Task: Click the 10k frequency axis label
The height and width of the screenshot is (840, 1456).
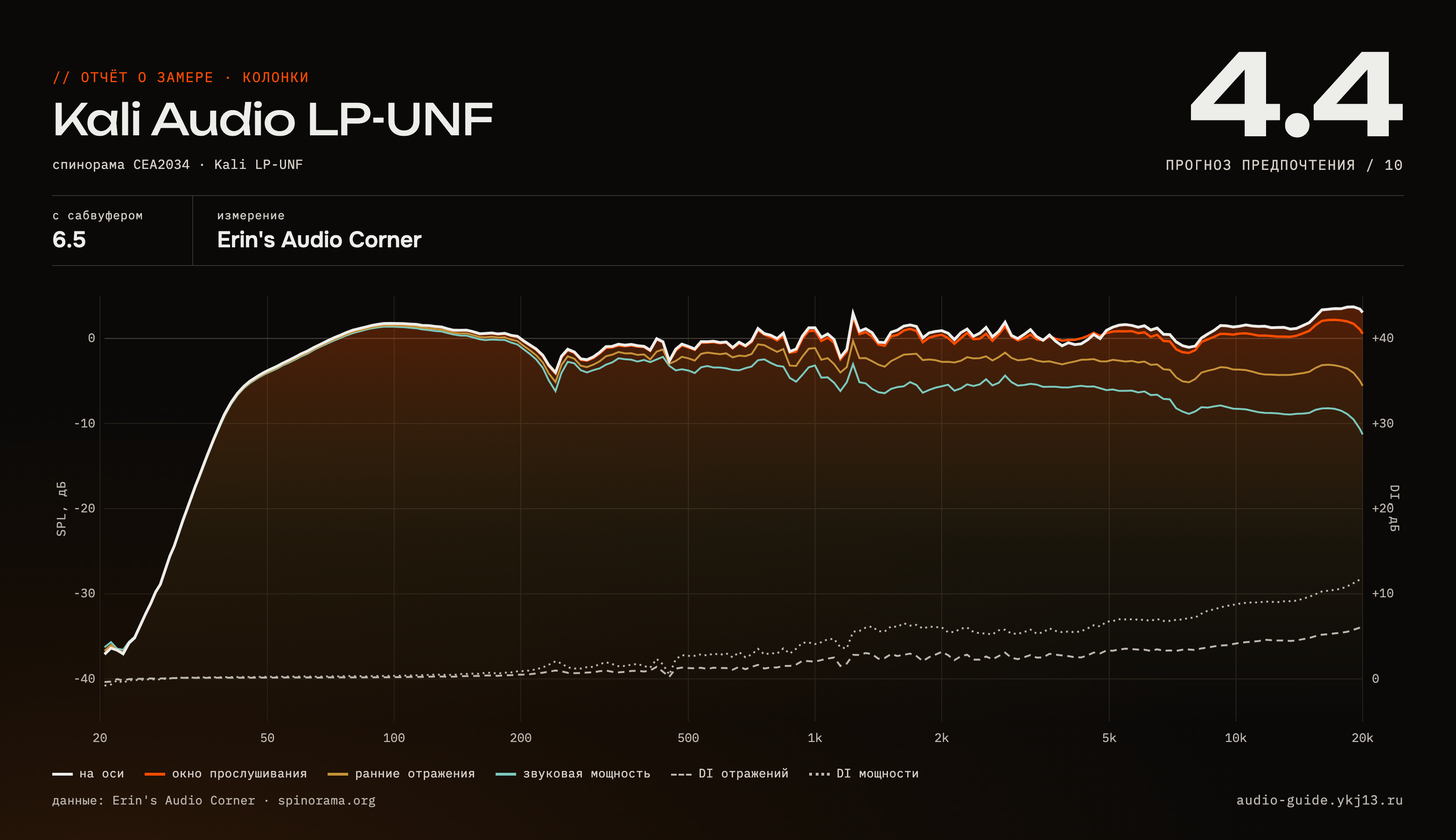Action: pos(1236,738)
